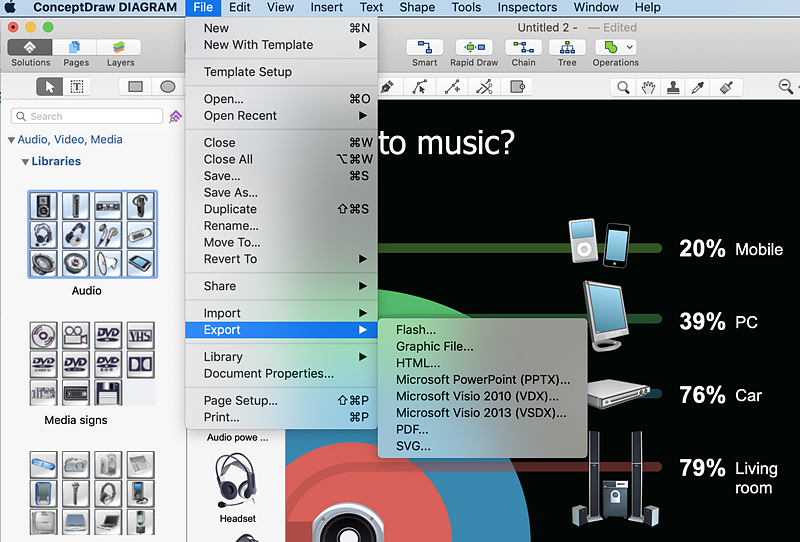This screenshot has height=542, width=800.
Task: Export to Microsoft Visio 2013 (VSDX)...
Action: point(482,413)
